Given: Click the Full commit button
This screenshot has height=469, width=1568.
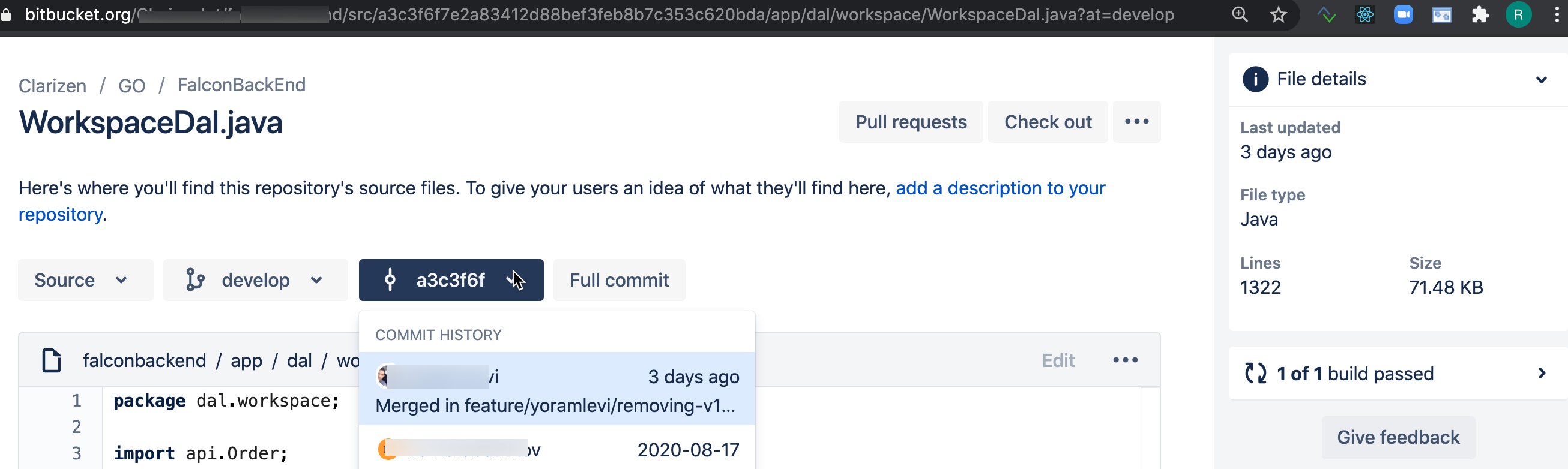Looking at the screenshot, I should tap(618, 280).
